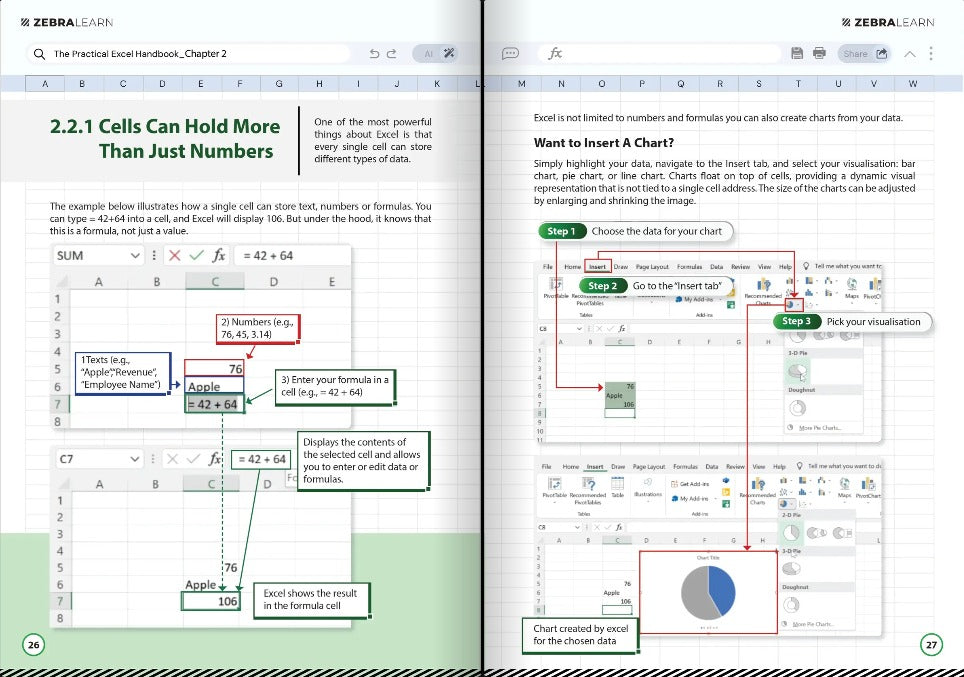Select column header M in the top header row
964x677 pixels.
point(521,84)
